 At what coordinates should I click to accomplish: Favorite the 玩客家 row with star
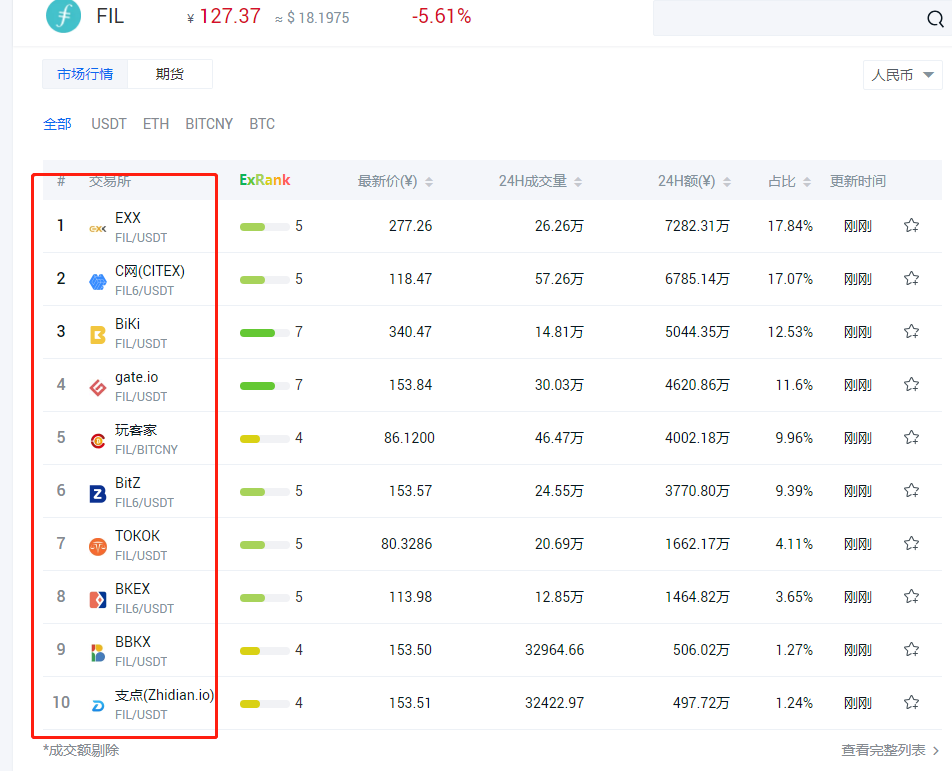coord(911,437)
